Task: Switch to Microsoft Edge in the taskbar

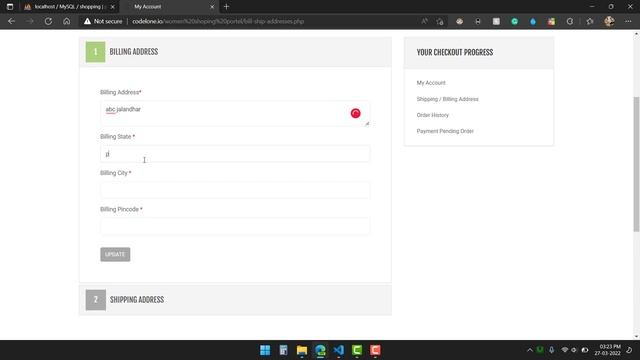Action: pyautogui.click(x=320, y=350)
